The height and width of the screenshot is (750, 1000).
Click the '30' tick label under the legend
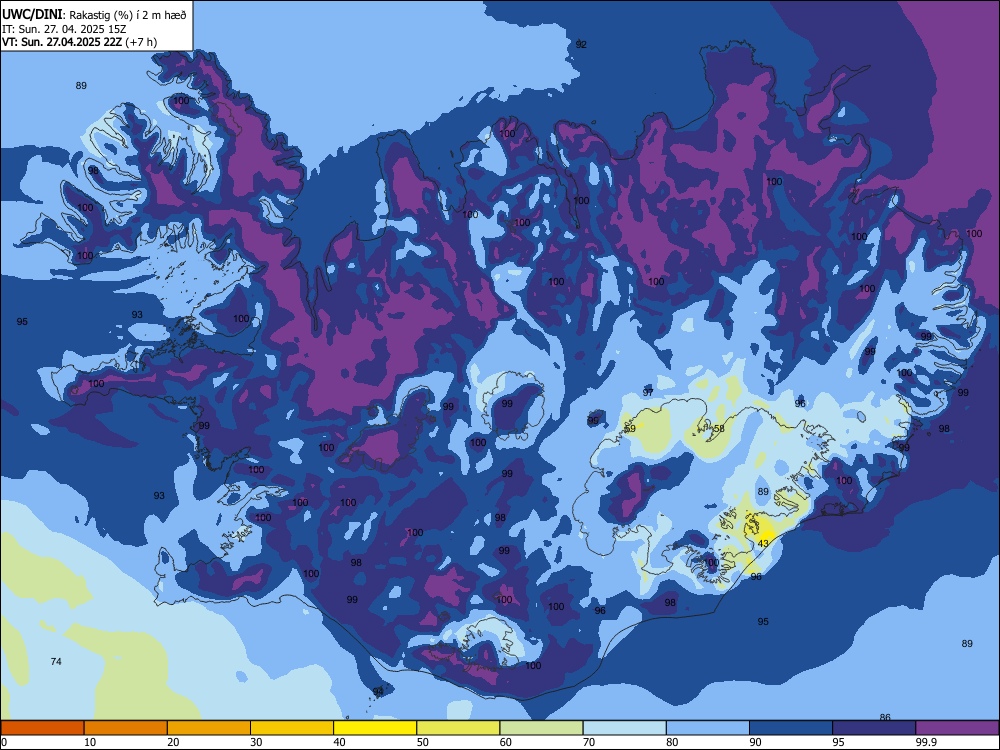(256, 742)
